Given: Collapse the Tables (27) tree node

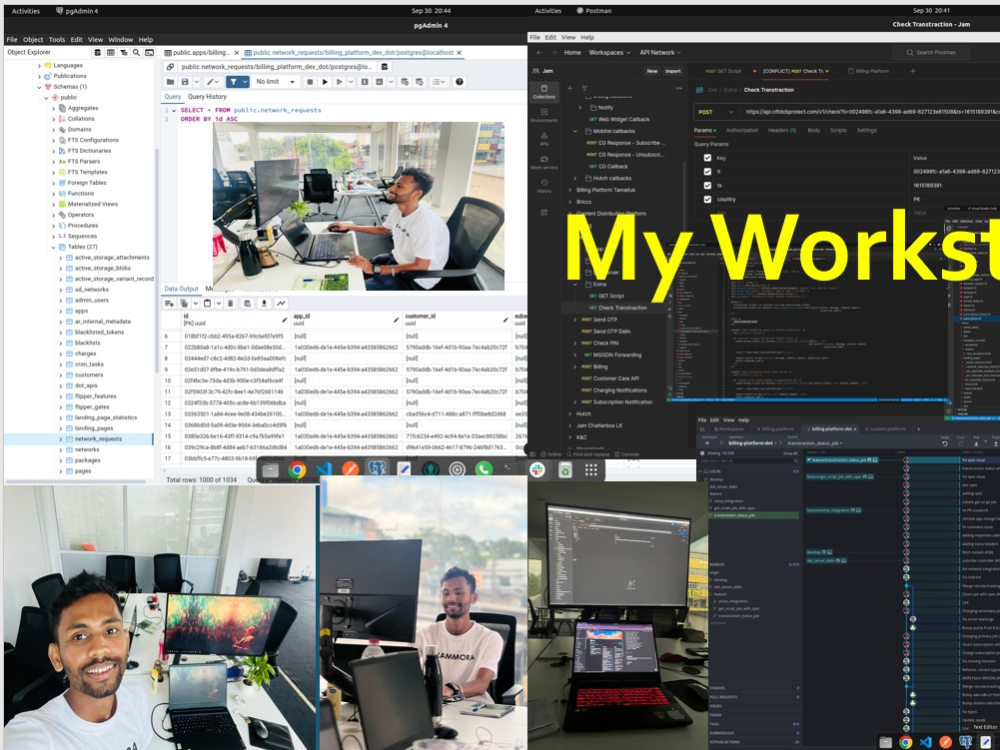Looking at the screenshot, I should click(x=54, y=247).
